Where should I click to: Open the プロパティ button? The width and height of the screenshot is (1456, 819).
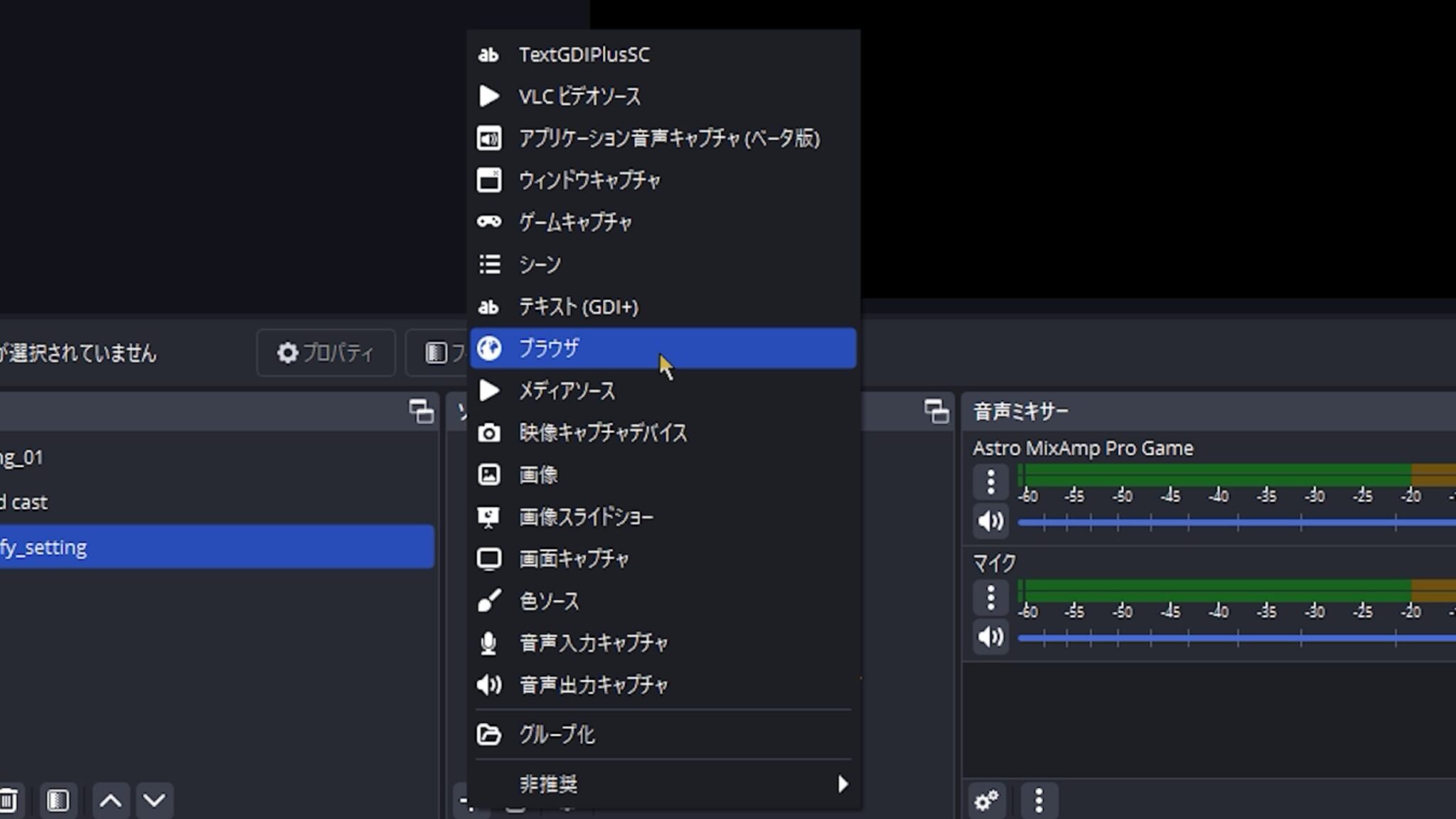coord(326,353)
